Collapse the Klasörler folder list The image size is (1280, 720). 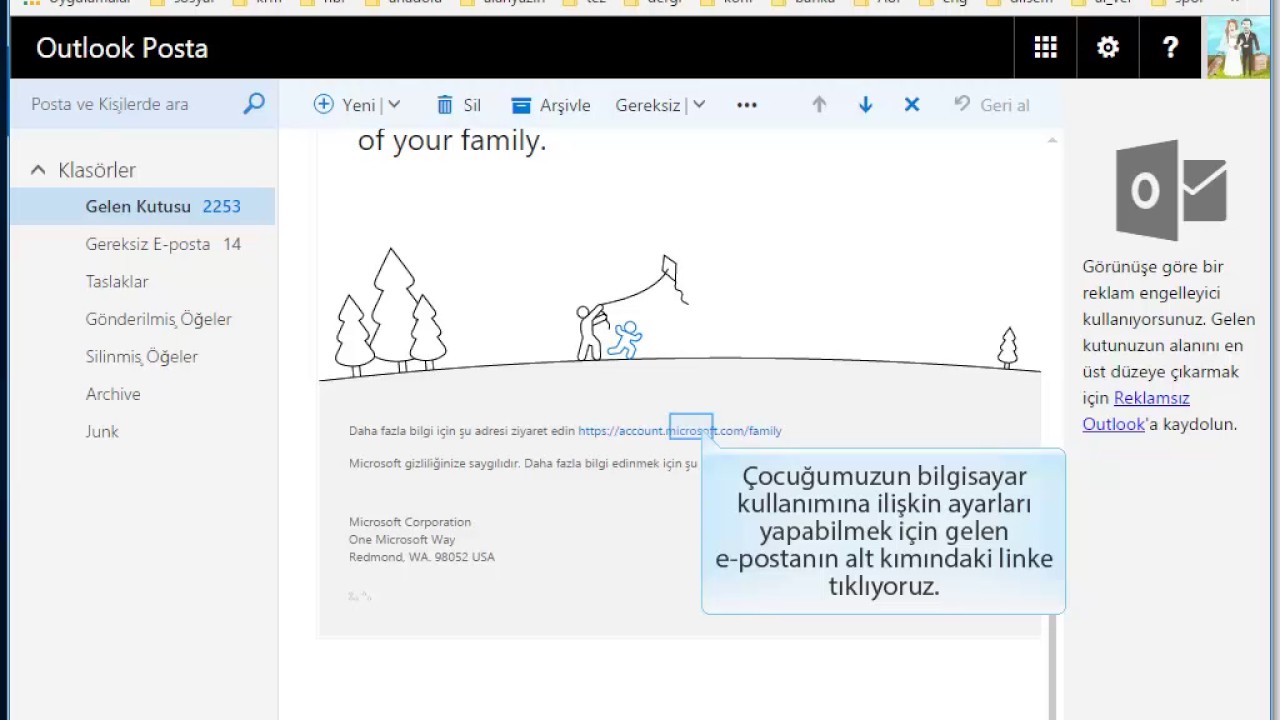tap(38, 170)
